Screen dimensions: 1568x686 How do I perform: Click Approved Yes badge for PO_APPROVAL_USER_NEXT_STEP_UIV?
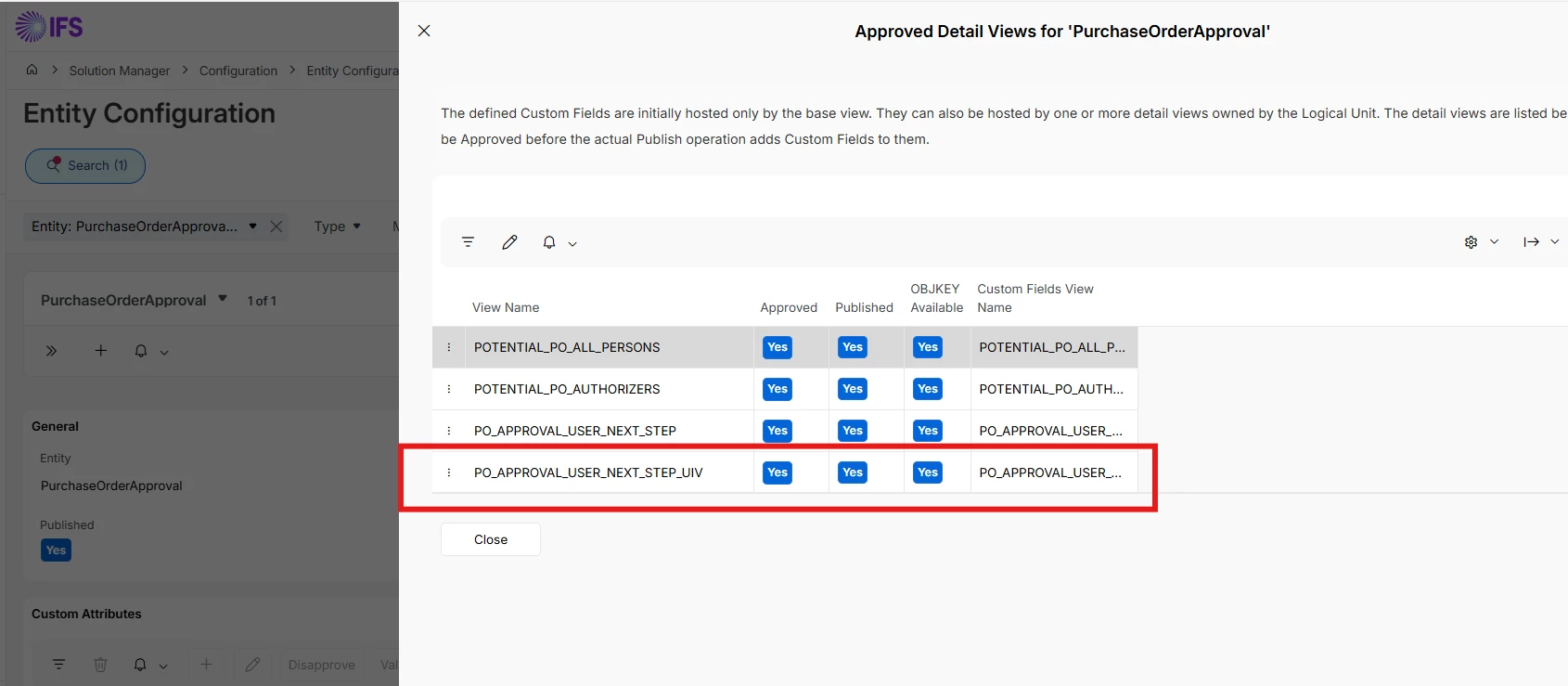coord(778,472)
